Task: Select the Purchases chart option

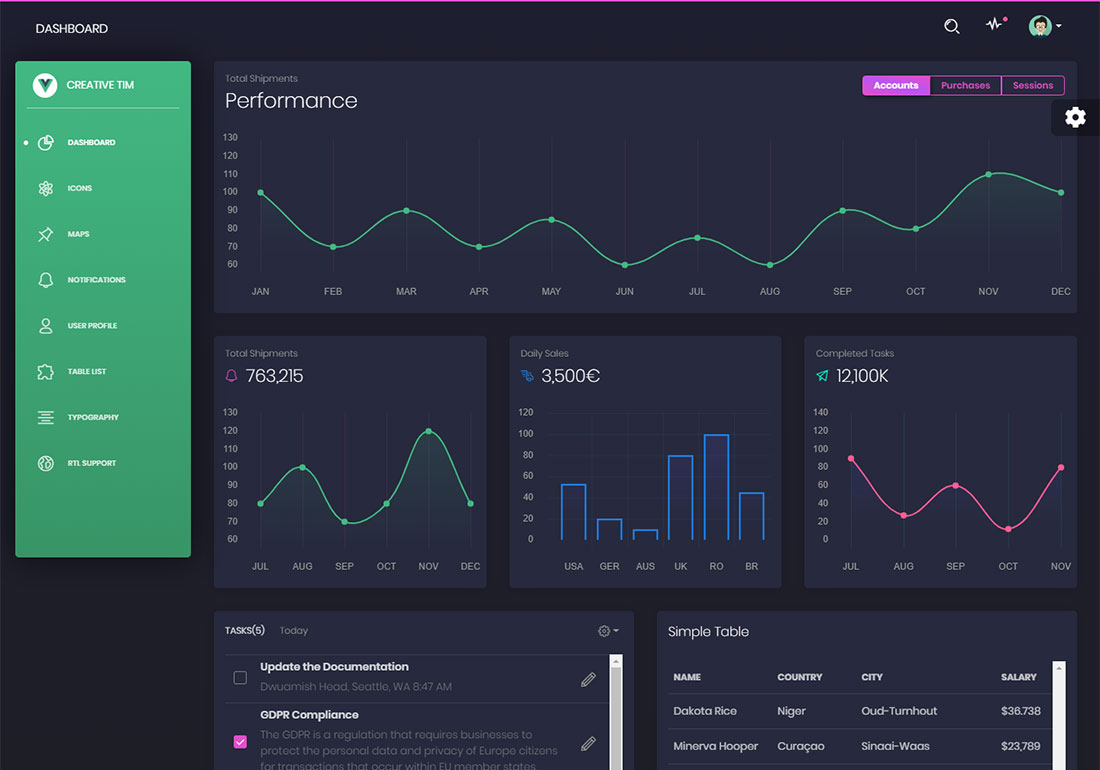Action: (965, 86)
